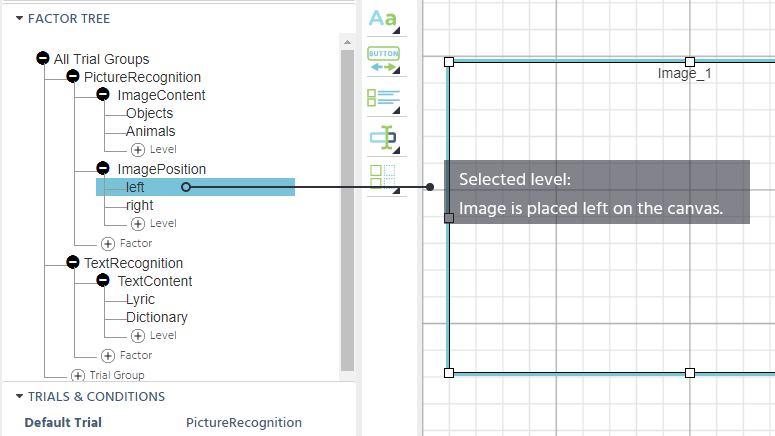
Task: Click the bottom-left handle of Image_1
Action: [449, 373]
